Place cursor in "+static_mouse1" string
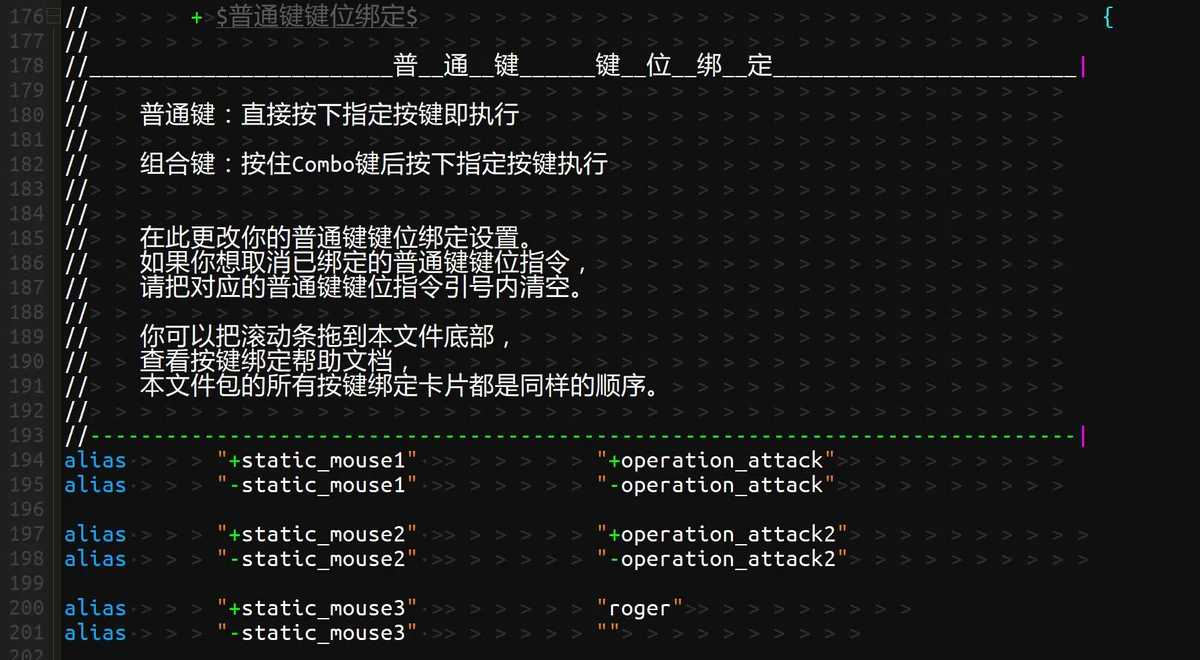 coord(317,460)
